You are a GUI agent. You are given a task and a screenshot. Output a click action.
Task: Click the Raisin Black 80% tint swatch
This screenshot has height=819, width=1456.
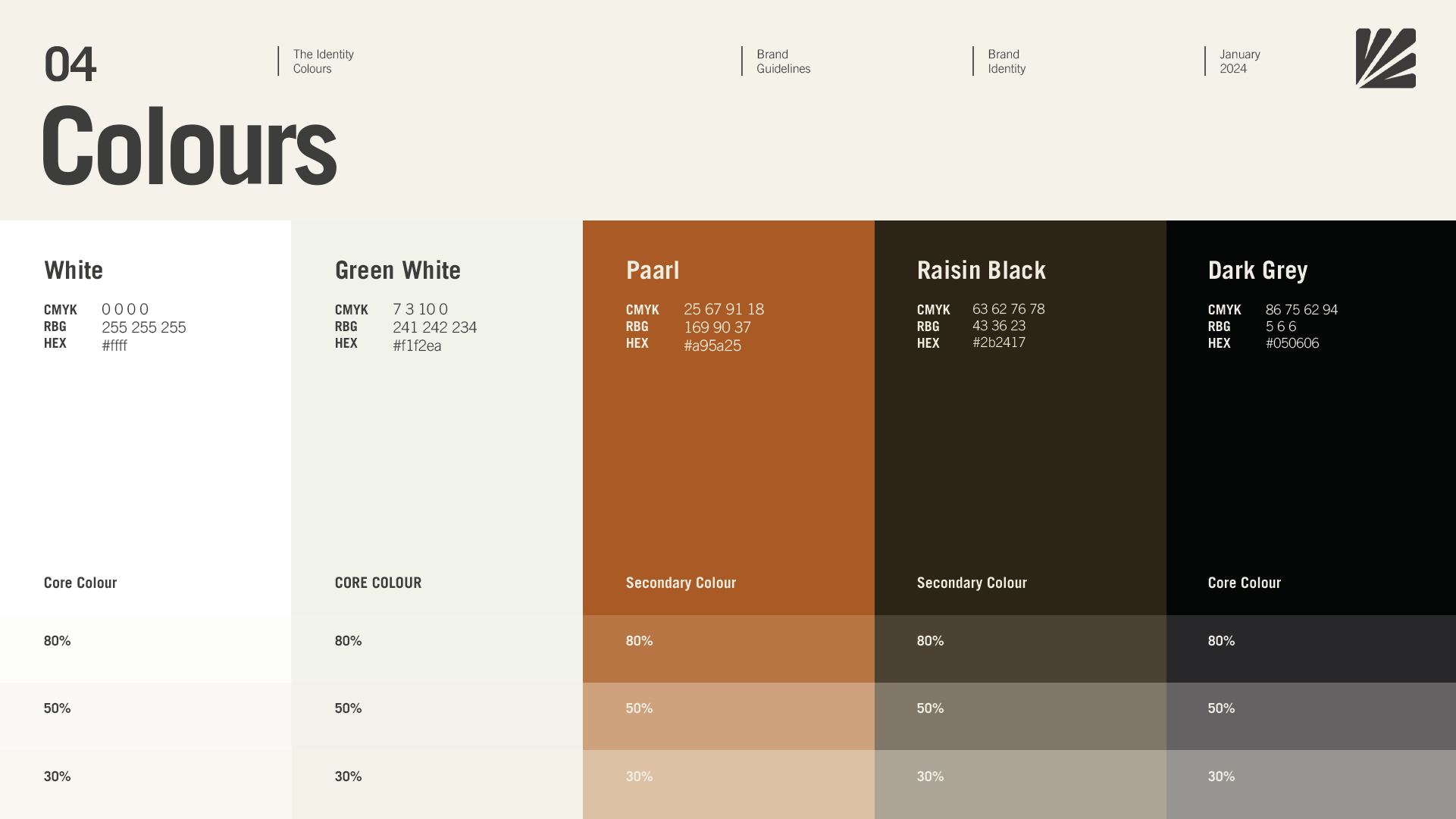(x=1019, y=649)
